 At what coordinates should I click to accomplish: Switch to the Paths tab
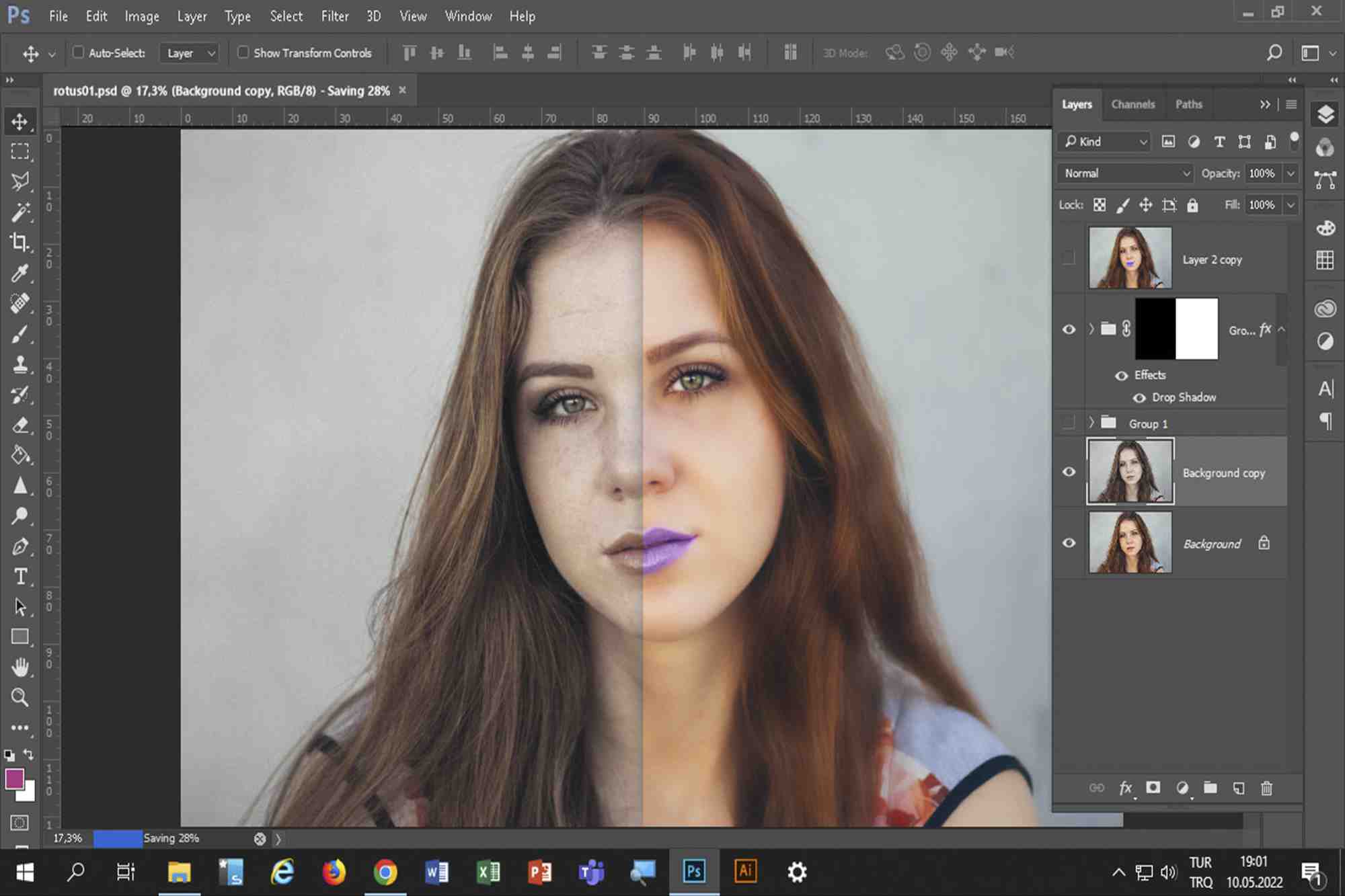click(x=1188, y=103)
